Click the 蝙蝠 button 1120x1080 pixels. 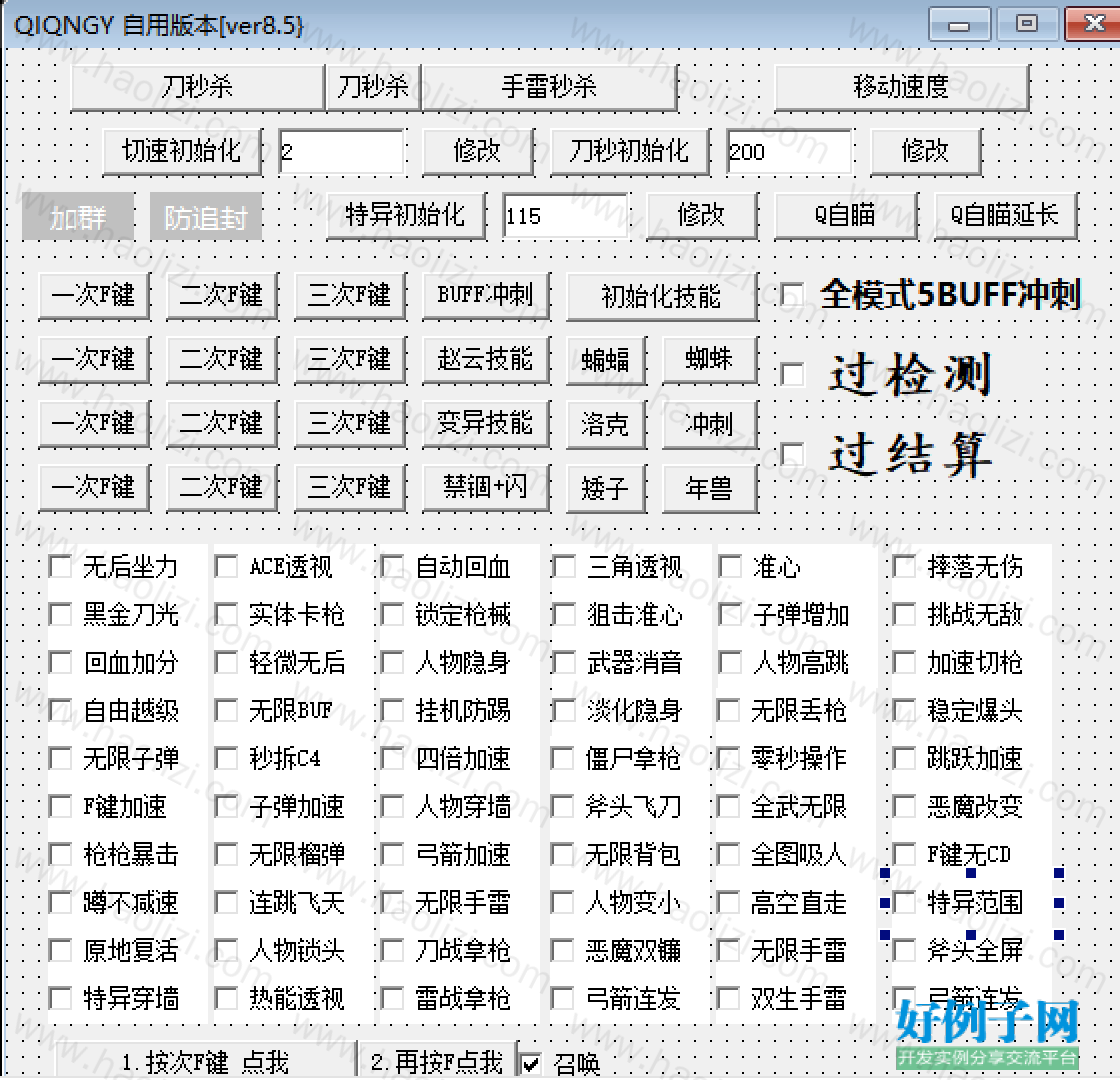[606, 359]
